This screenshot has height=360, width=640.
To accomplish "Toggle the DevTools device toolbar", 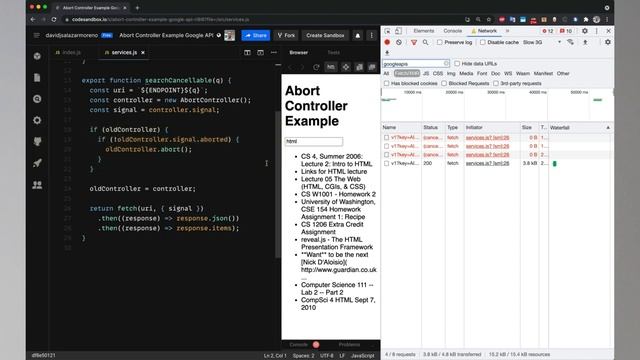I will 398,31.
